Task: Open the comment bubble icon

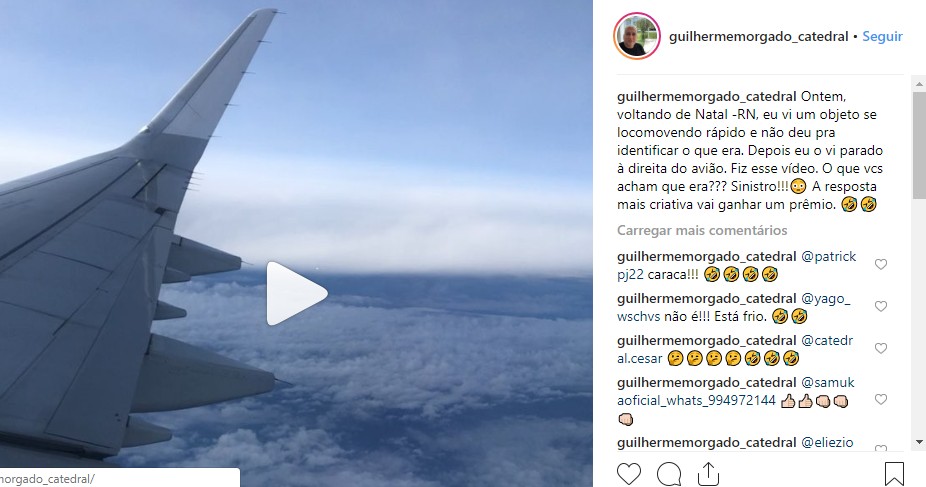Action: [x=669, y=474]
